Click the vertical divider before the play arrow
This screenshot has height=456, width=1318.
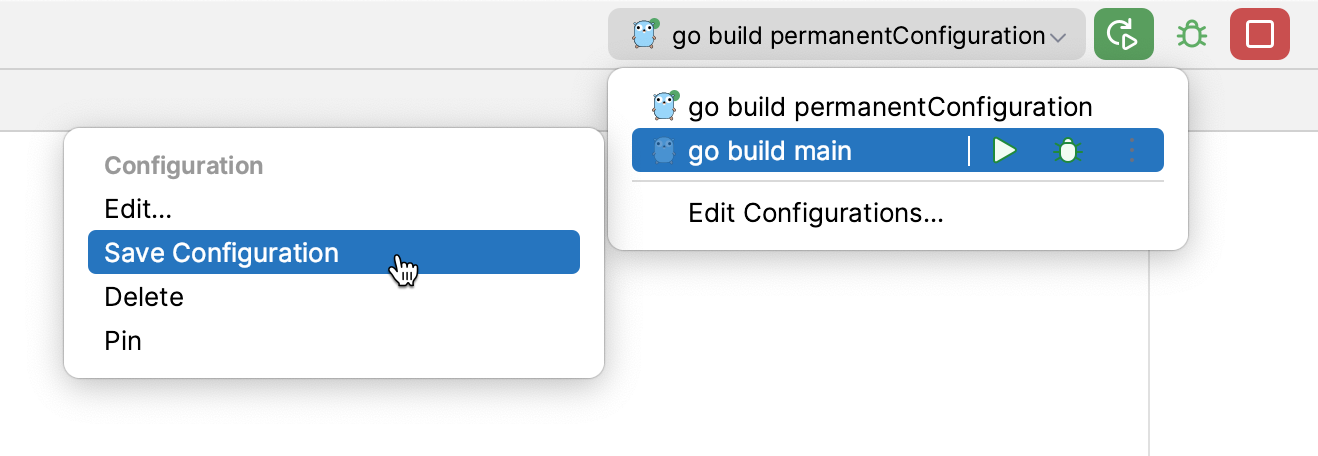coord(969,151)
